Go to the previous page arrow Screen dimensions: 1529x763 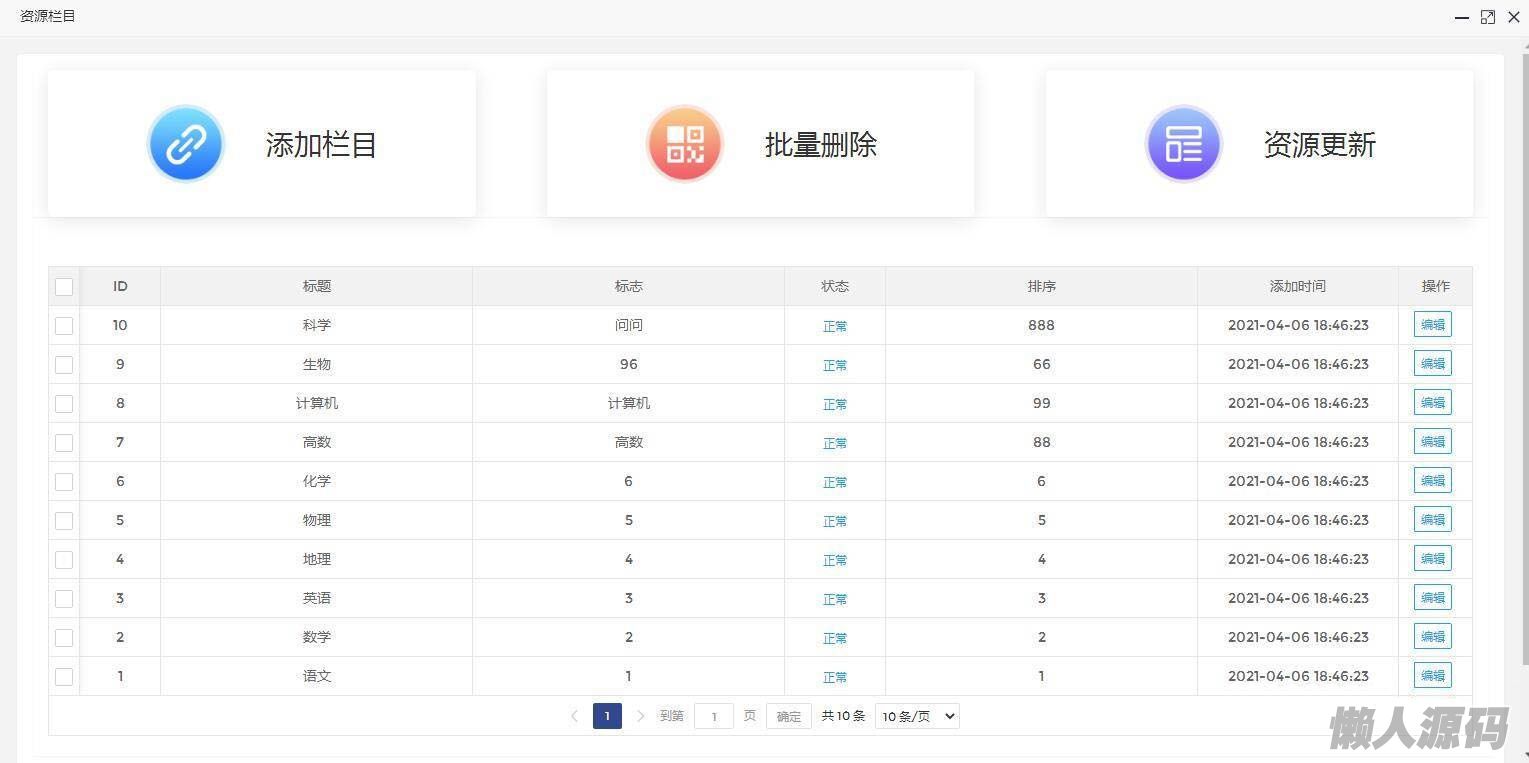click(574, 716)
